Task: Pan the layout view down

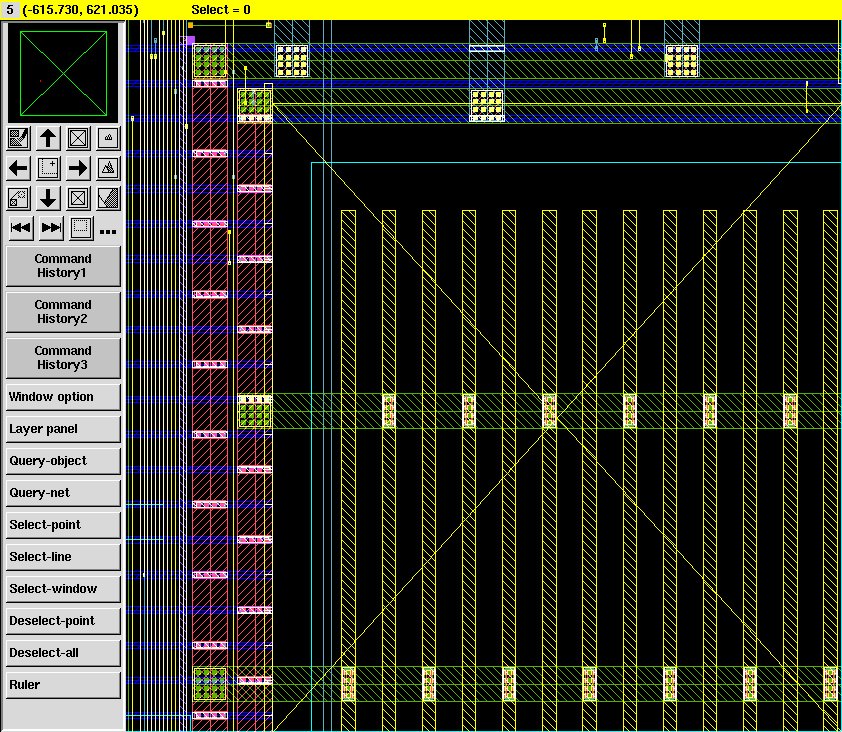Action: (48, 198)
